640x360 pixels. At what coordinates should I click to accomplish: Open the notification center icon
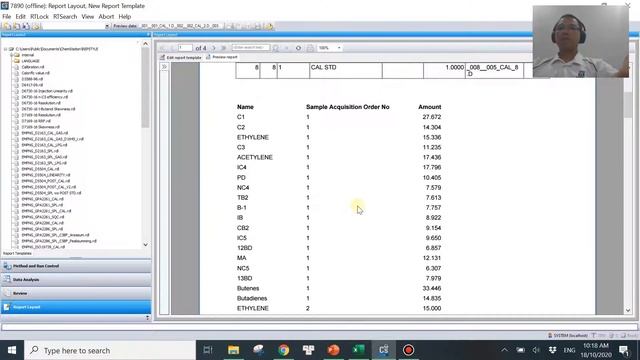pyautogui.click(x=624, y=350)
